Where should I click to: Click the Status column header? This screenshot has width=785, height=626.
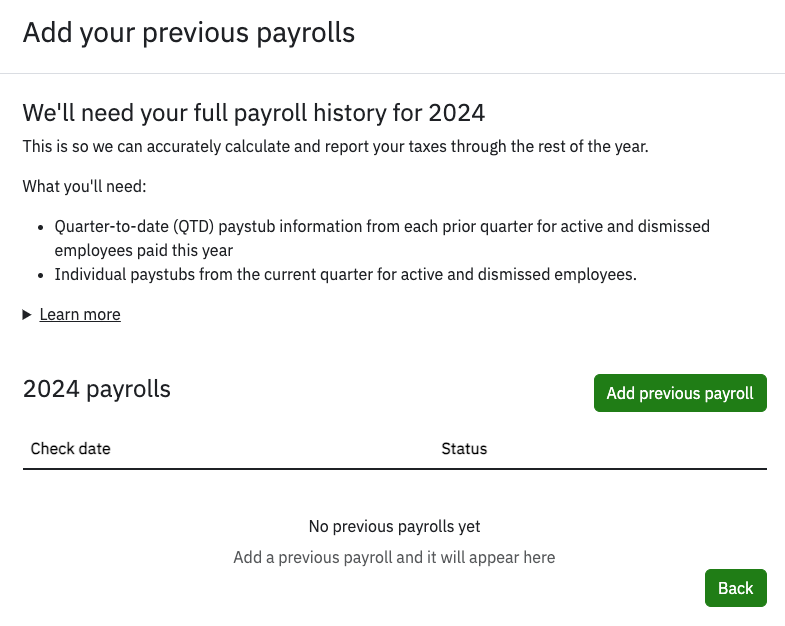(464, 448)
